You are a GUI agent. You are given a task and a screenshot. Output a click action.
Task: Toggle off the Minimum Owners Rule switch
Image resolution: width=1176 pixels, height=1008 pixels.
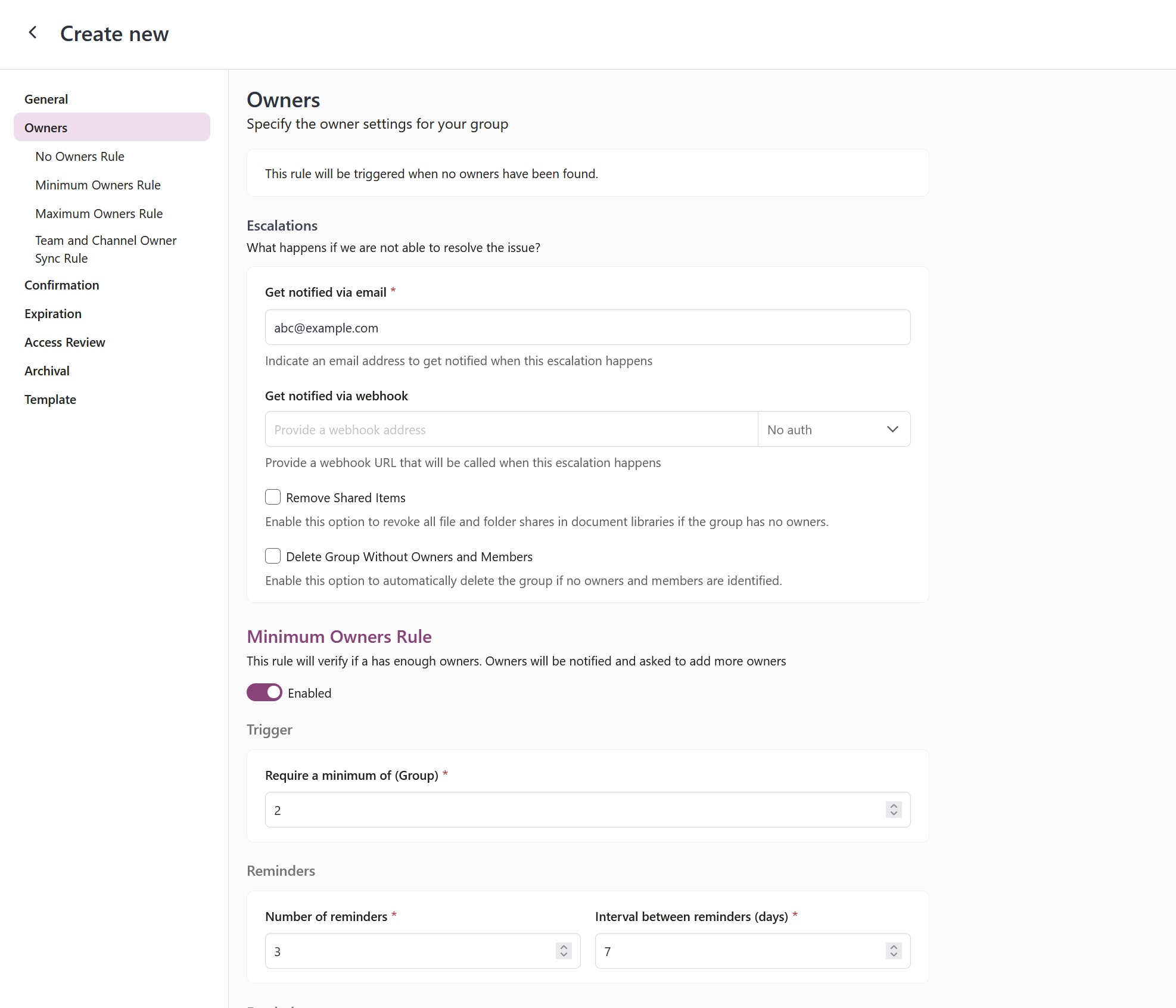265,692
